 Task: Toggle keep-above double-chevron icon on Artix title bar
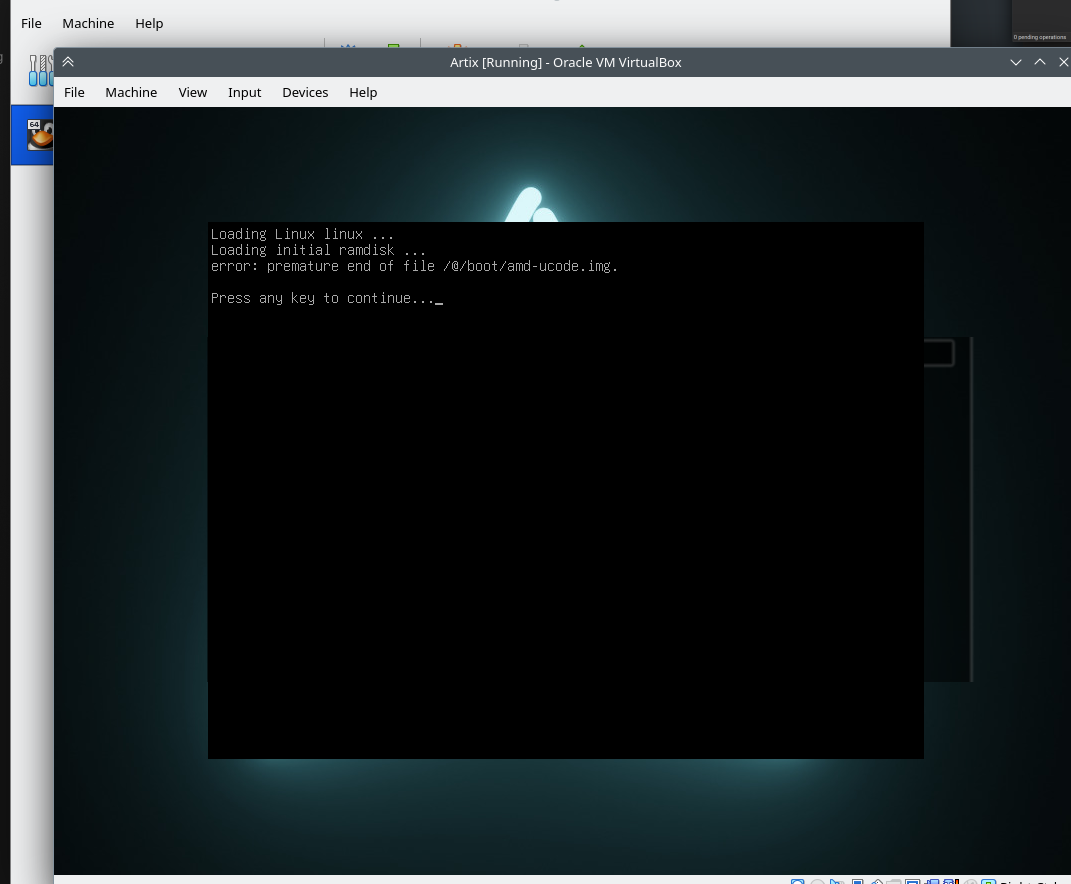tap(68, 62)
